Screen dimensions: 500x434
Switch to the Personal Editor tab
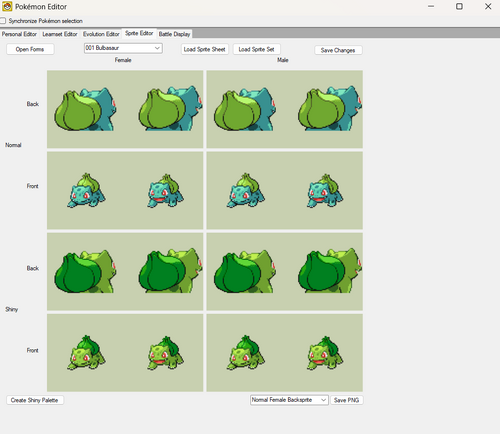pos(19,34)
